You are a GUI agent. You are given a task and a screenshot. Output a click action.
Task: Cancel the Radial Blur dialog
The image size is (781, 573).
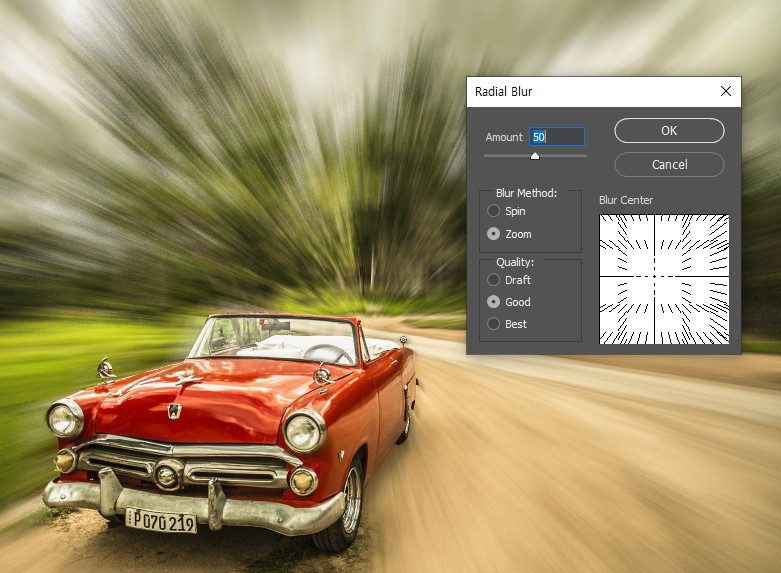[669, 164]
